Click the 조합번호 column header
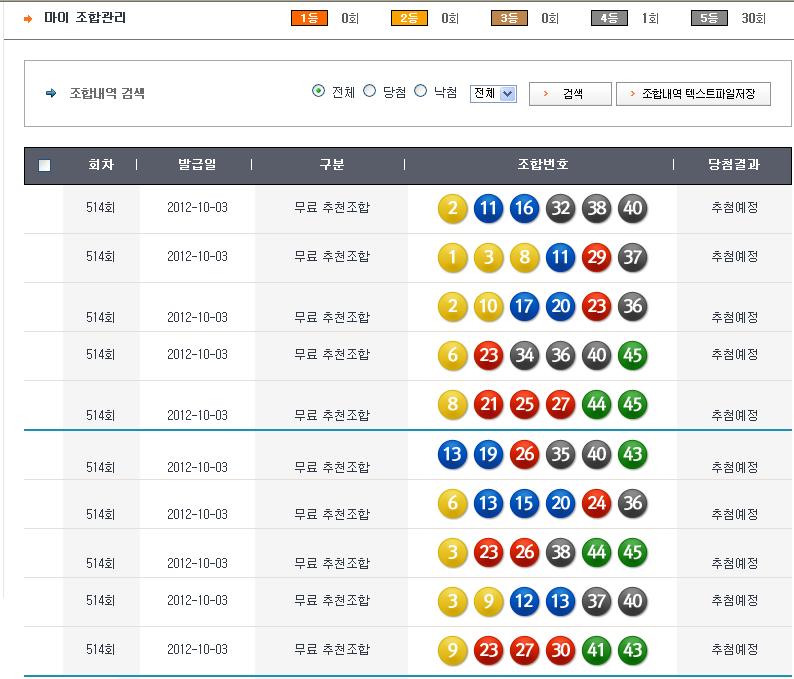 click(542, 165)
